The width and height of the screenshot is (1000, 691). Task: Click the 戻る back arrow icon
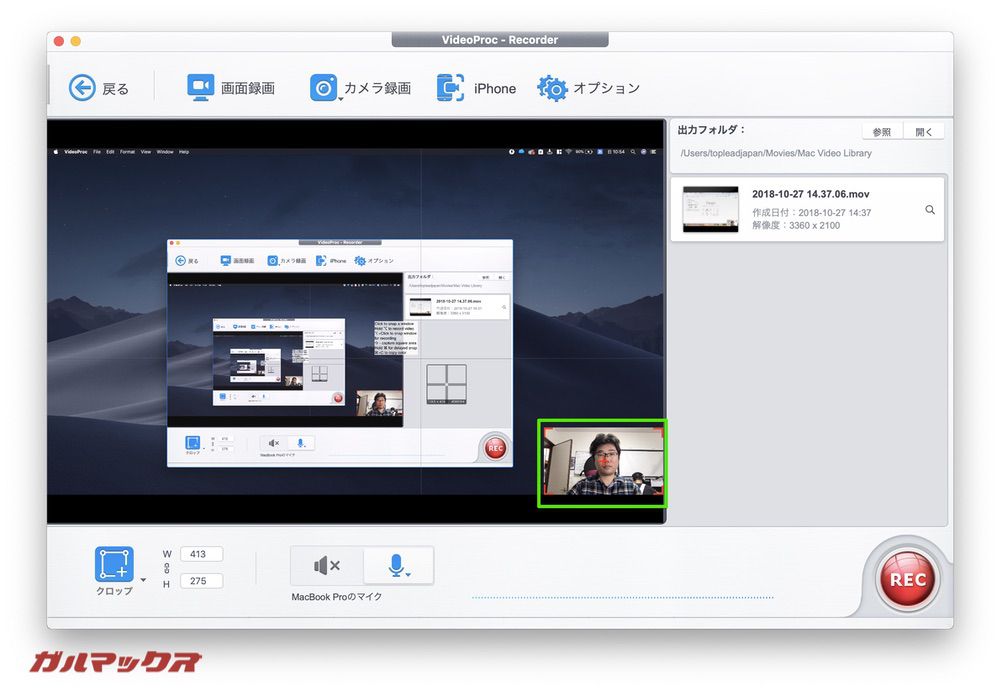pyautogui.click(x=83, y=88)
